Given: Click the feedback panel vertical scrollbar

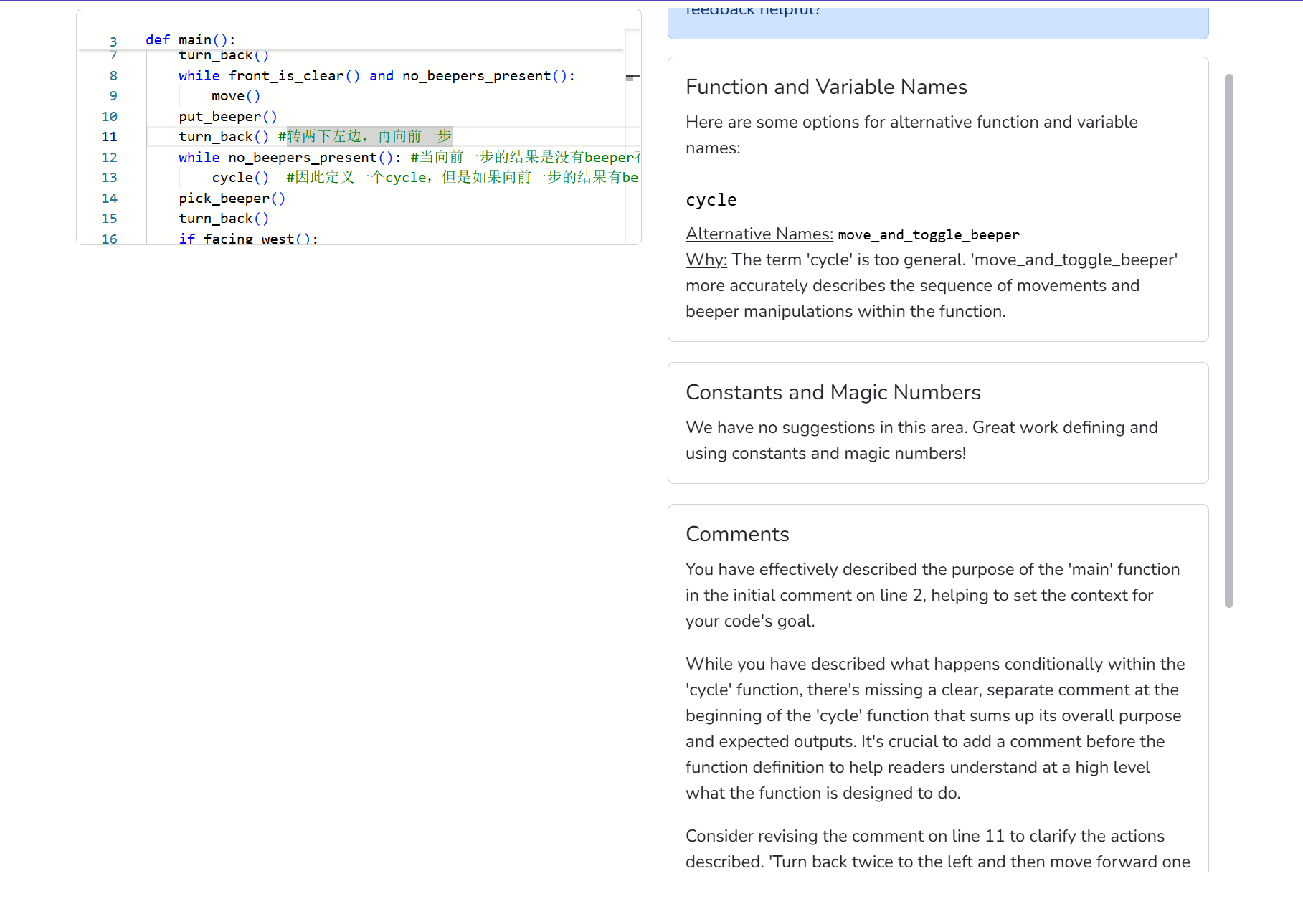Looking at the screenshot, I should coord(1228,341).
